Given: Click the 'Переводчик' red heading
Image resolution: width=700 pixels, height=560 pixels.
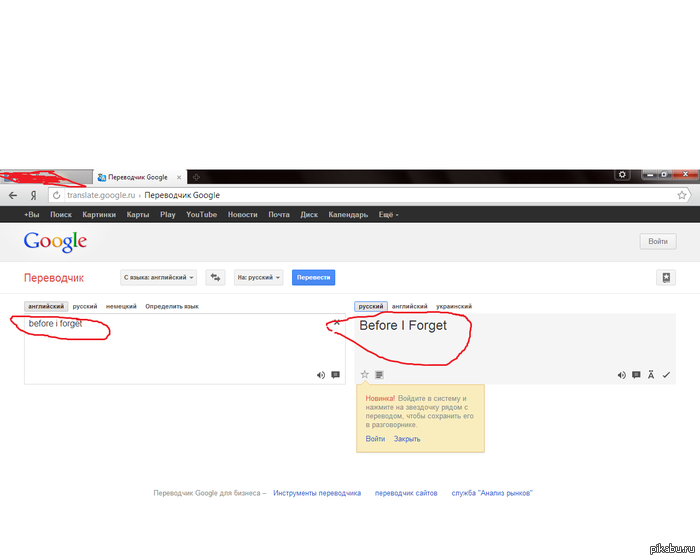Looking at the screenshot, I should click(54, 278).
